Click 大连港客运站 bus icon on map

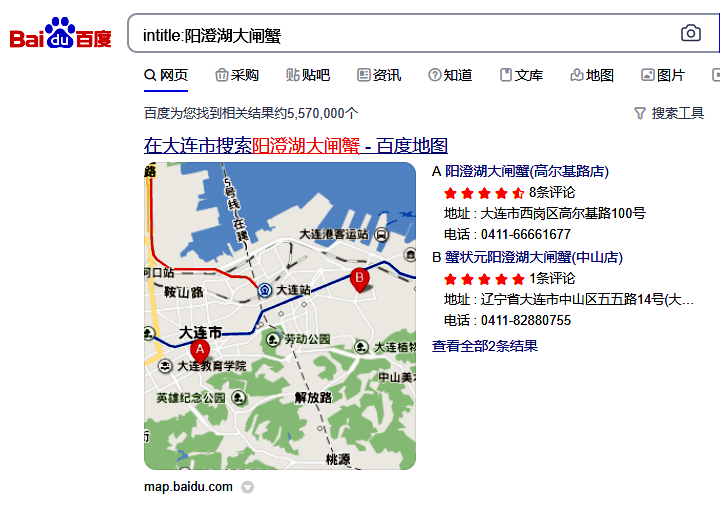click(x=382, y=235)
